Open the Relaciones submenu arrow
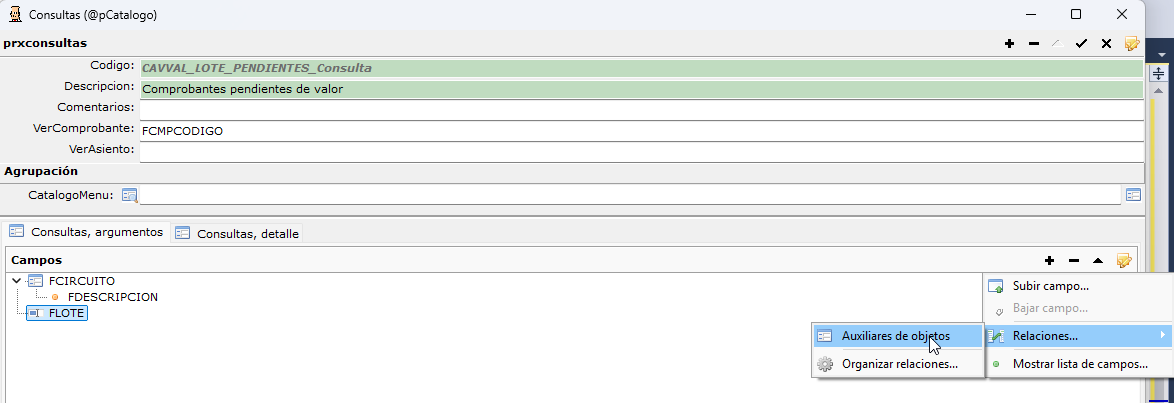Viewport: 1174px width, 403px height. click(1162, 336)
